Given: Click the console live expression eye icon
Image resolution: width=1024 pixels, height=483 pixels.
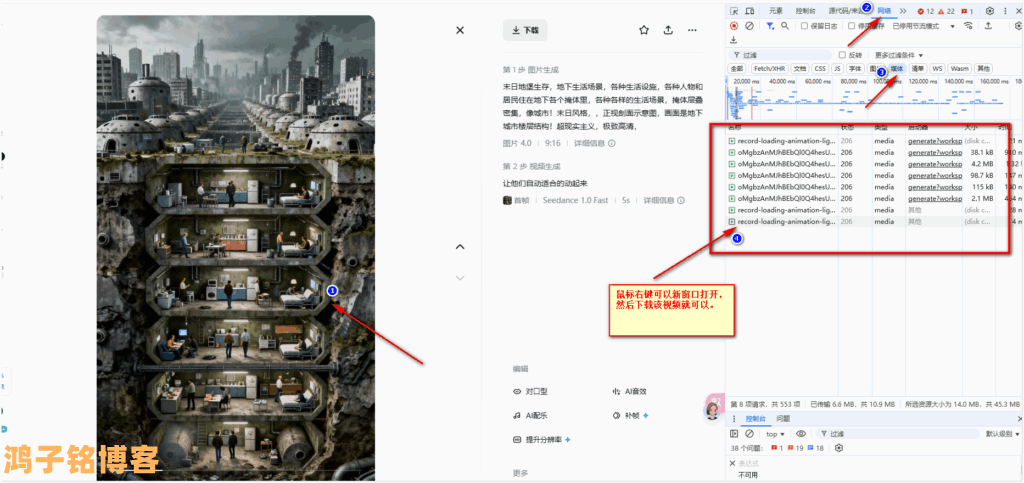Looking at the screenshot, I should (x=801, y=434).
